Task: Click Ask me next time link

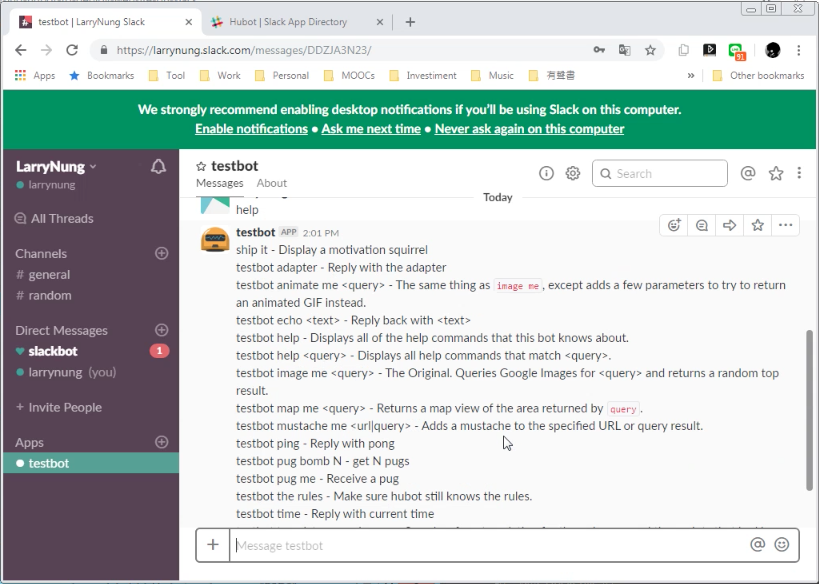Action: click(371, 129)
